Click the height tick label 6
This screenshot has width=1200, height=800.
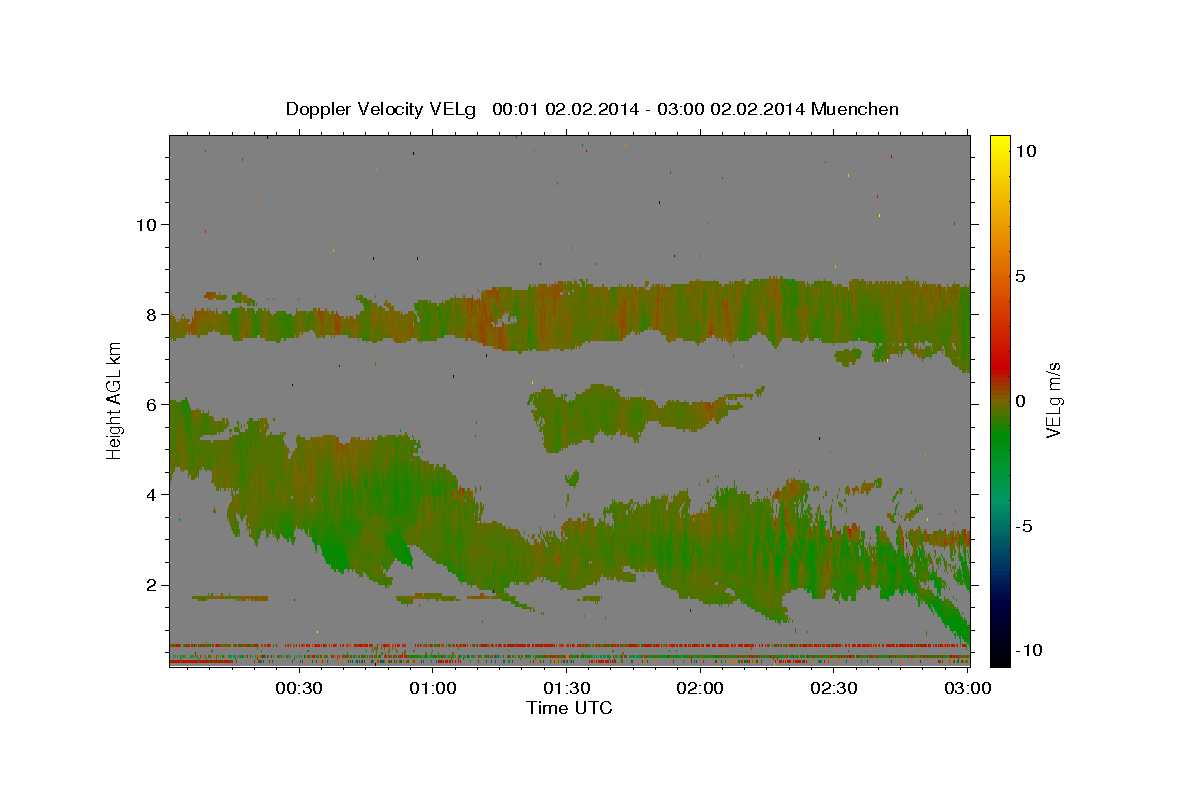tap(151, 404)
